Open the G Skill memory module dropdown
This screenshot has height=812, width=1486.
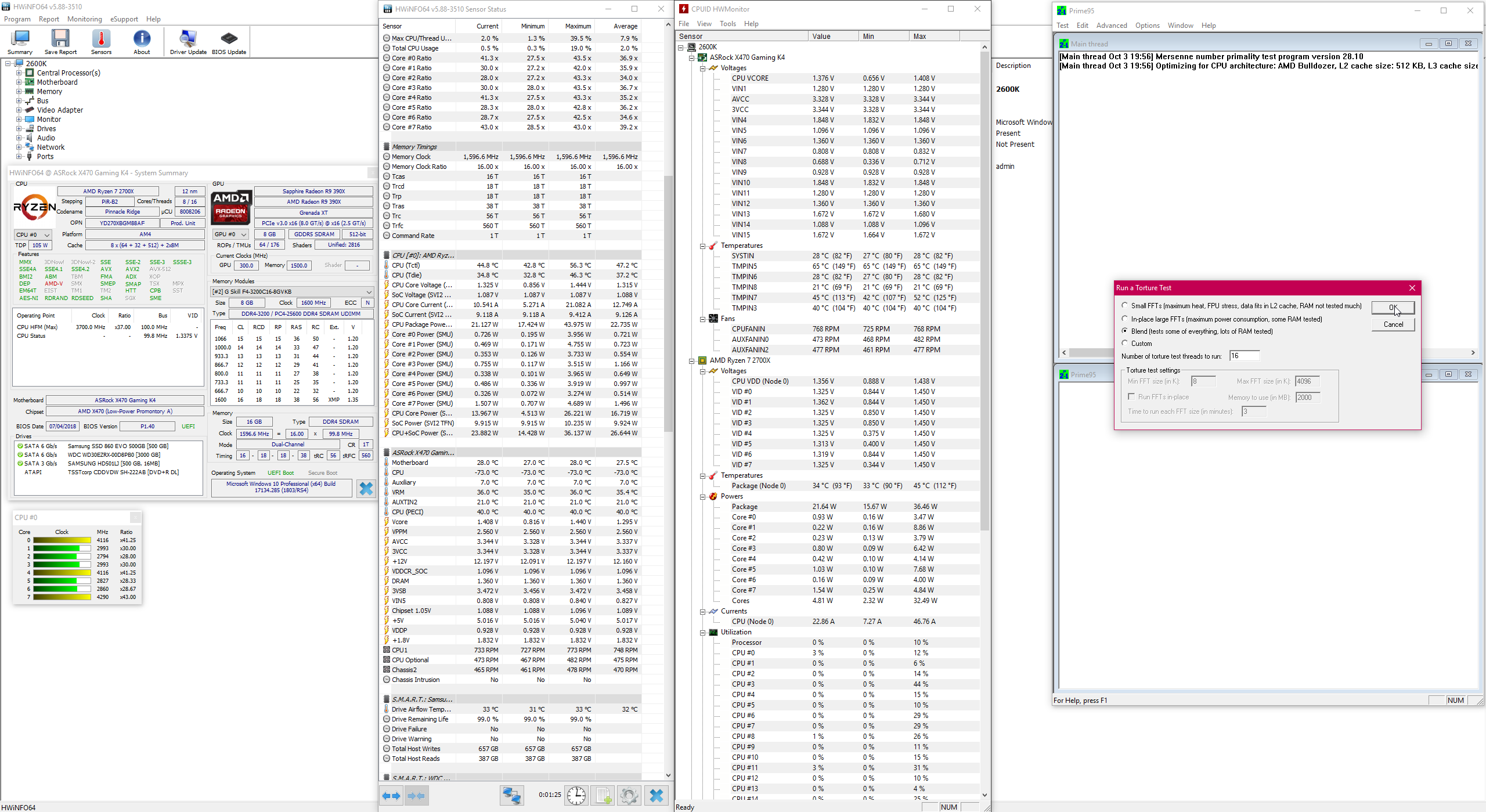click(292, 291)
